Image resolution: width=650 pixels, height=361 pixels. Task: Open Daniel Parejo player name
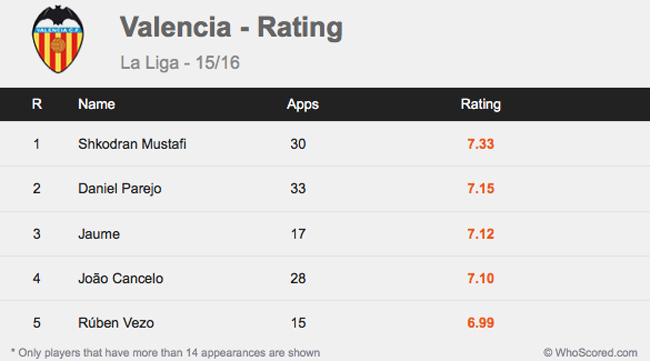pos(120,189)
